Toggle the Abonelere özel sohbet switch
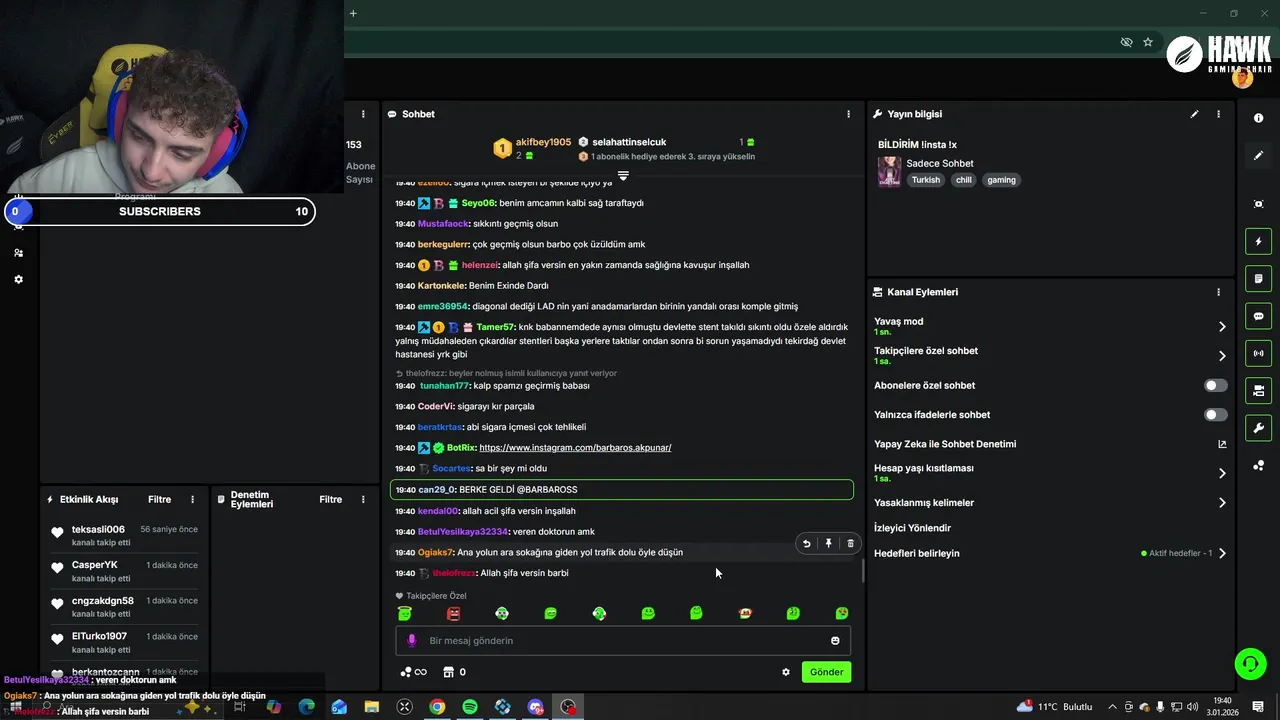Screen dimensions: 1280x720 pos(1215,385)
